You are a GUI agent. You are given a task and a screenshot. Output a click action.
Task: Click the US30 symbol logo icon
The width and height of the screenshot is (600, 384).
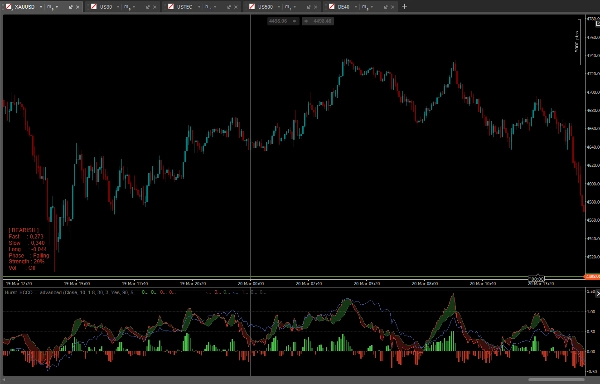94,7
